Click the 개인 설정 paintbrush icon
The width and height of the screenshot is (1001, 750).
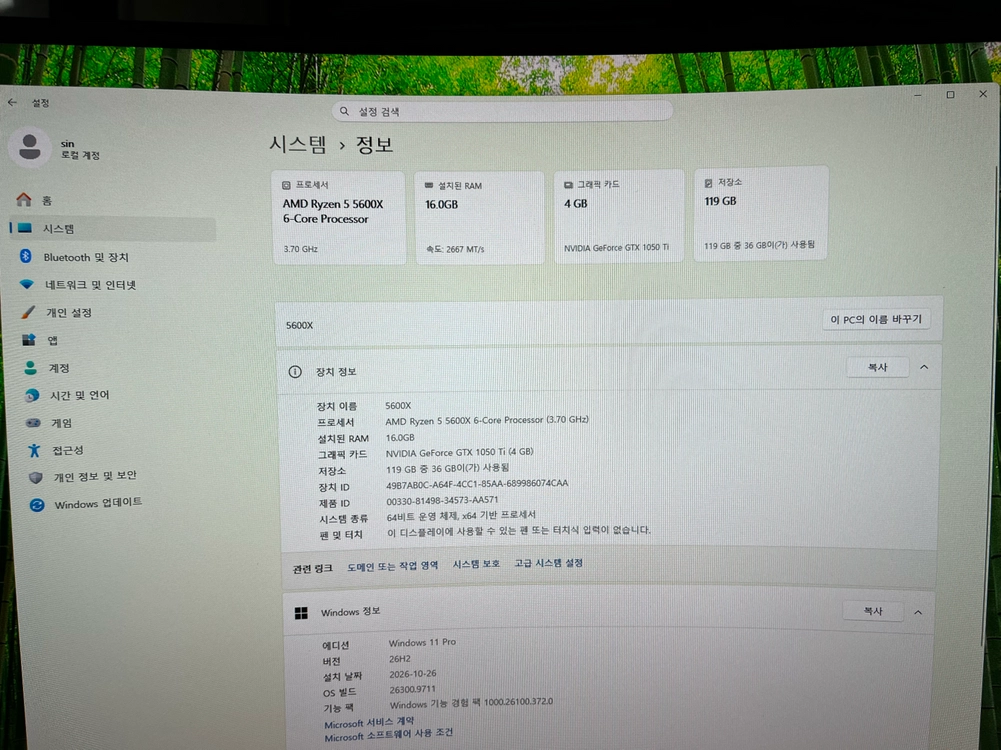coord(28,311)
